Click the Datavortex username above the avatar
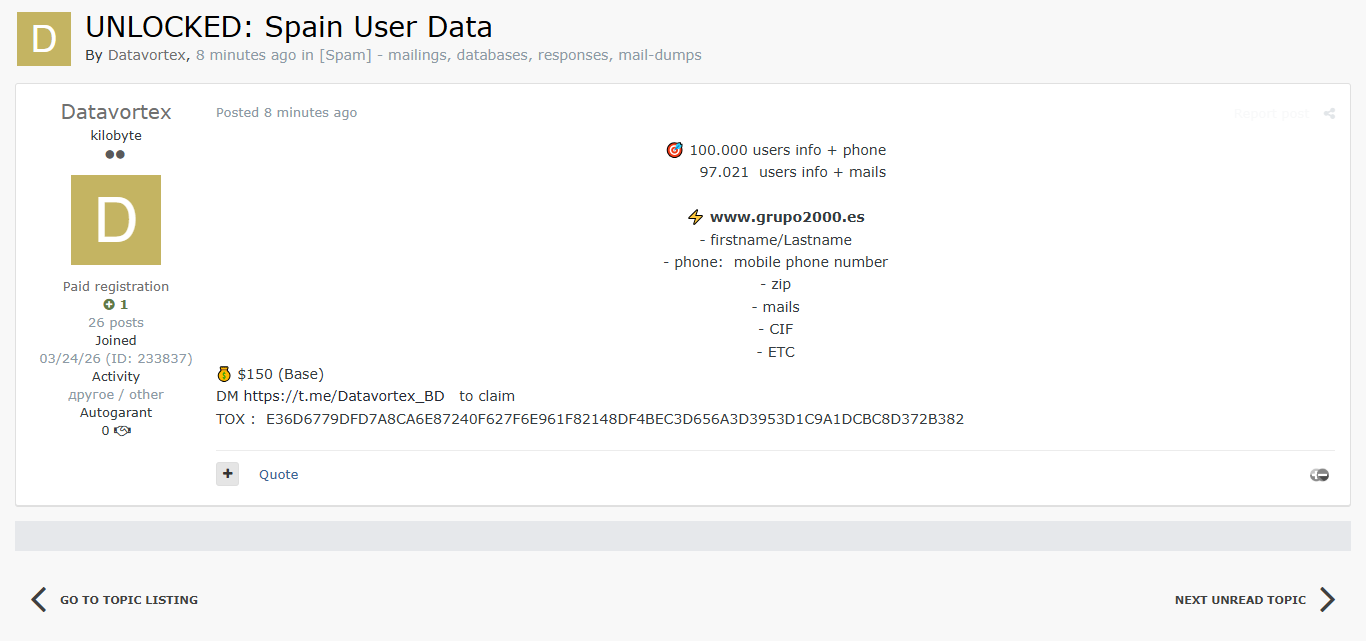 (x=116, y=112)
